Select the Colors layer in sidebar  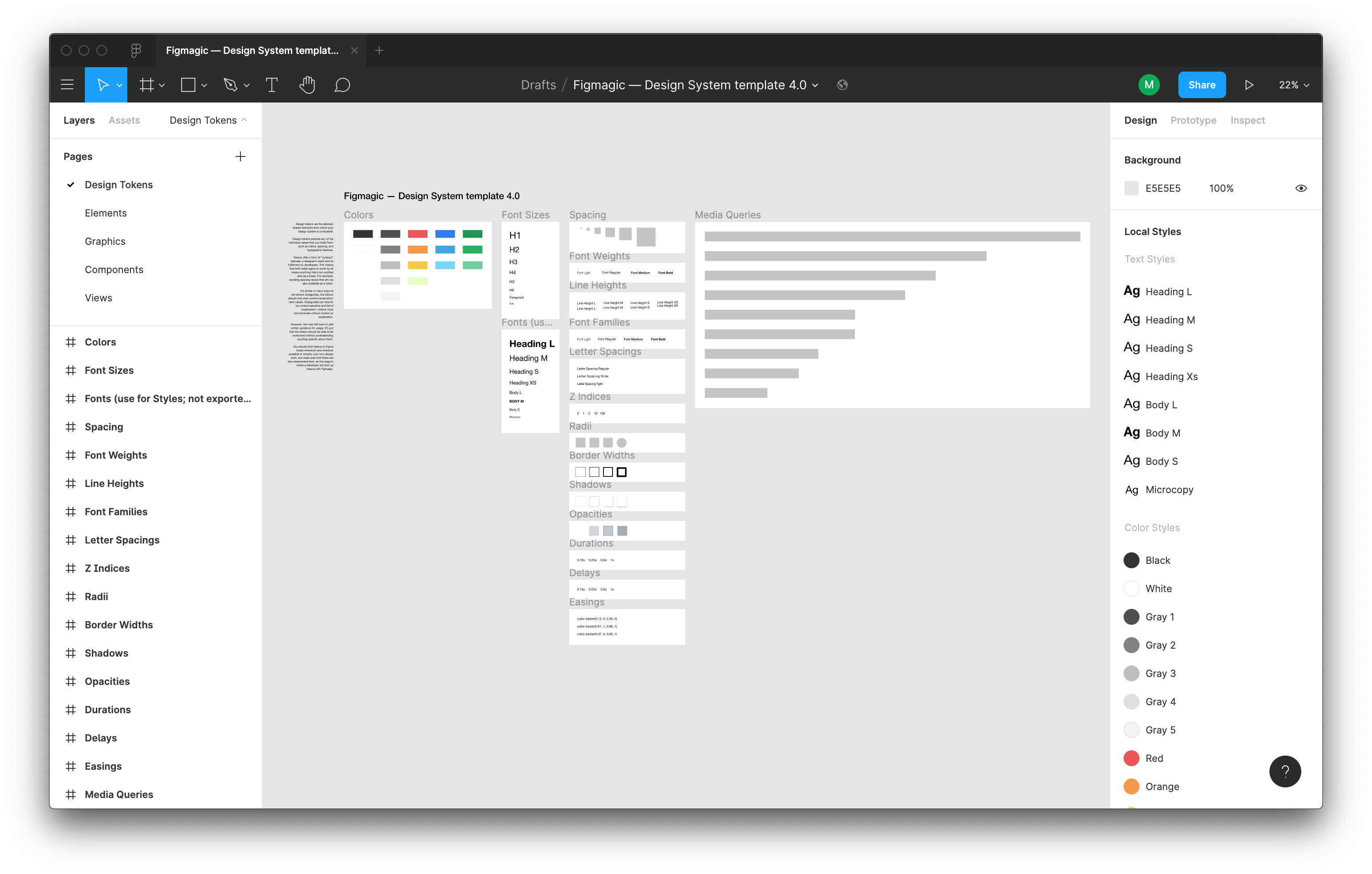click(99, 341)
